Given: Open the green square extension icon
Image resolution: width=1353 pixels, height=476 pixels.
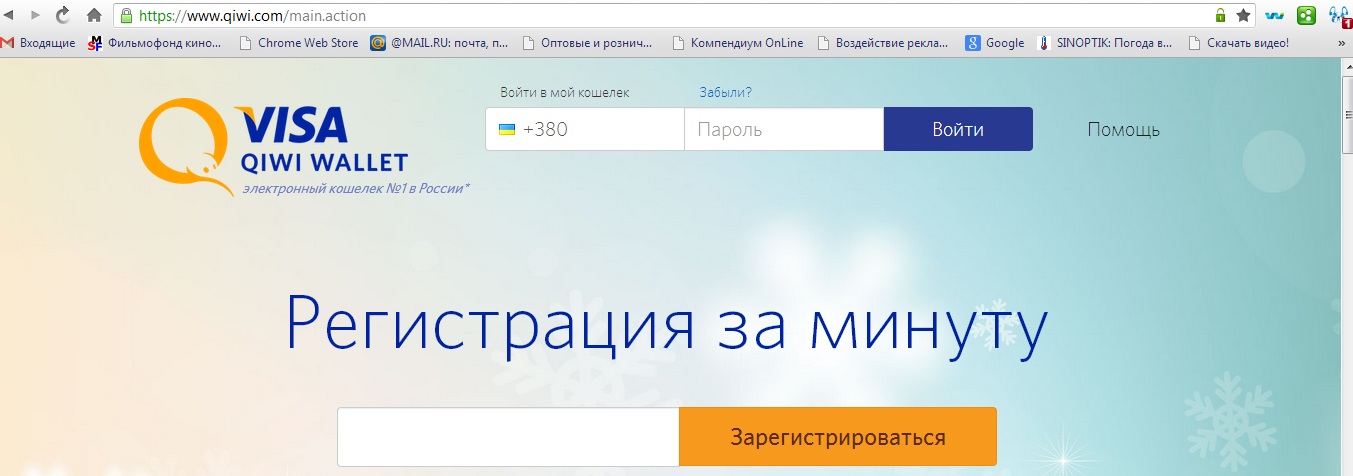Looking at the screenshot, I should point(1306,15).
